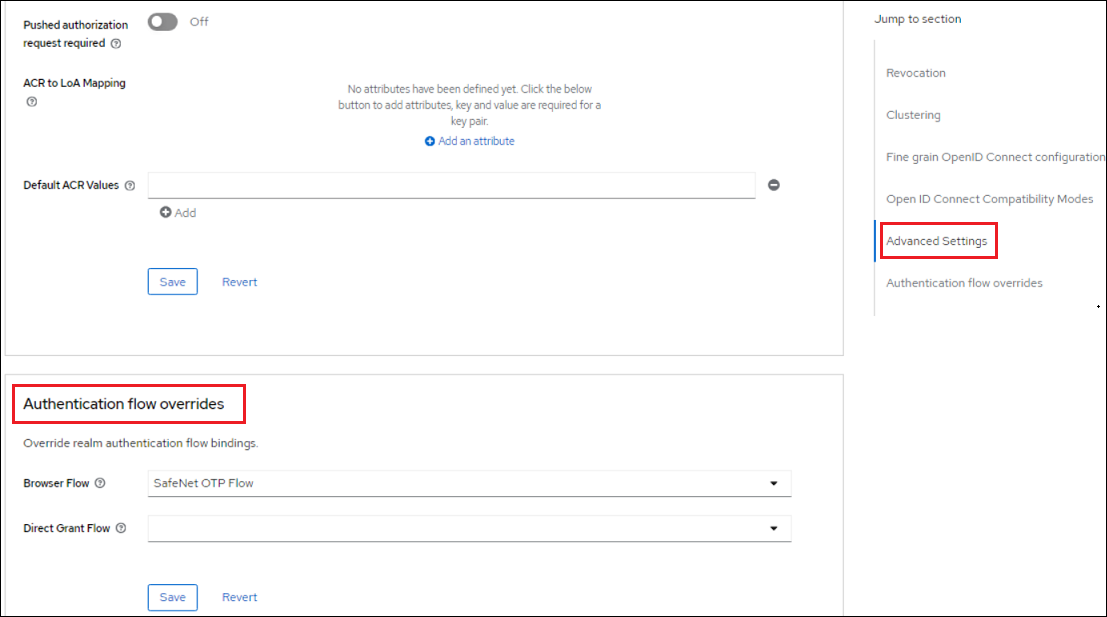Select Authentication flow overrides in sidebar
Screen dimensions: 1107x617
[964, 283]
